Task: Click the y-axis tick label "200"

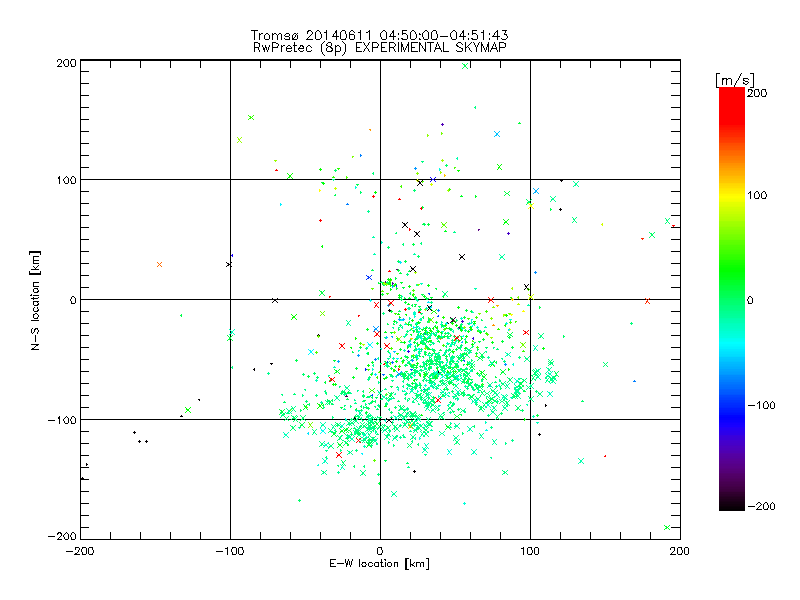Action: [x=66, y=63]
